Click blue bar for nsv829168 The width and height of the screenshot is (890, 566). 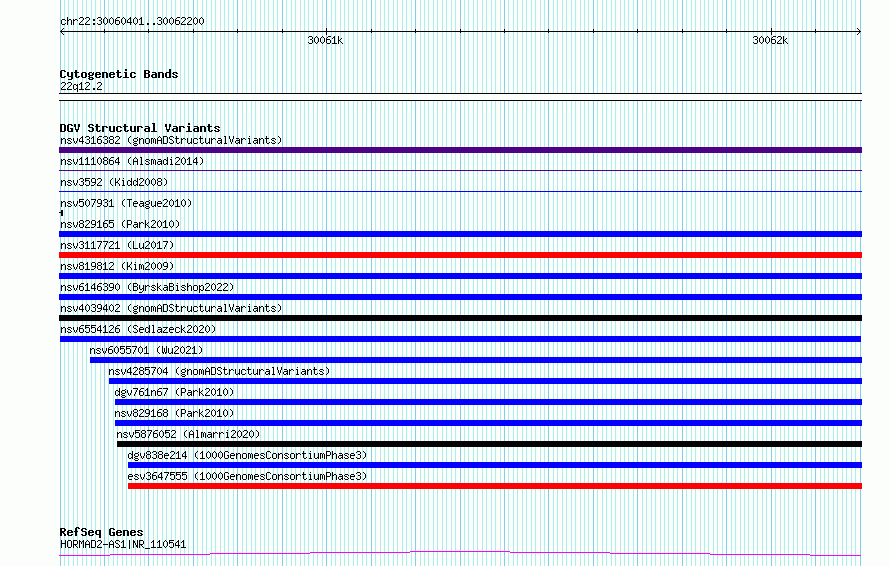(x=488, y=423)
